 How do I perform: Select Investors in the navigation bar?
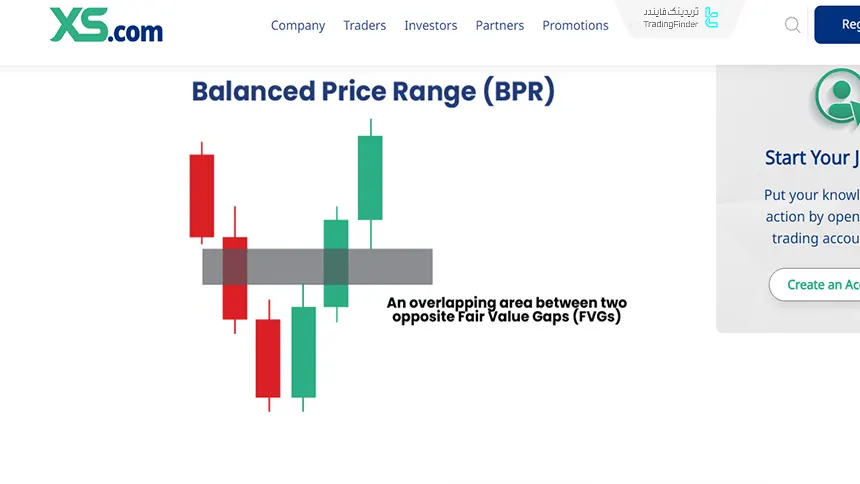coord(430,26)
